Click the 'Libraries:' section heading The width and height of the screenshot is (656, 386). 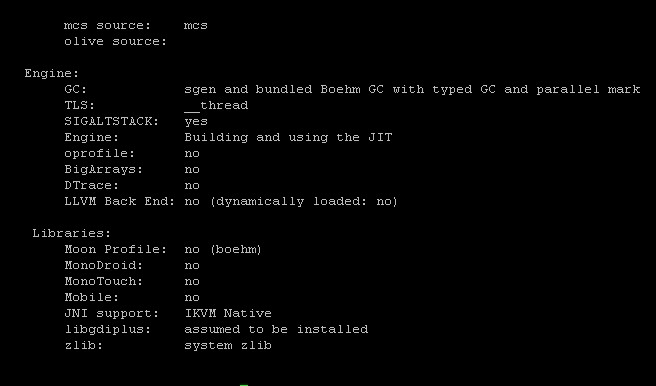pyautogui.click(x=72, y=233)
